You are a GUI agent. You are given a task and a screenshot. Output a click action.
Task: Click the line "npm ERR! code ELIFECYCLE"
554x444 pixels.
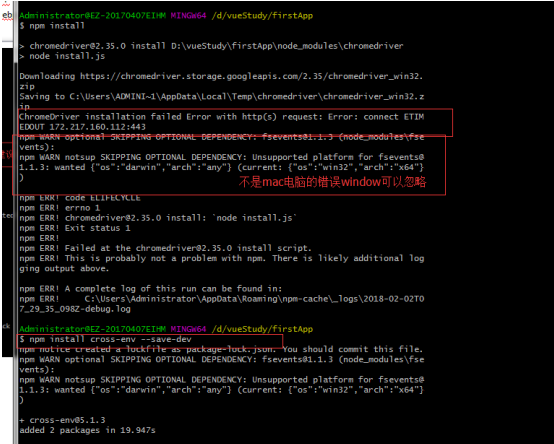(80, 198)
